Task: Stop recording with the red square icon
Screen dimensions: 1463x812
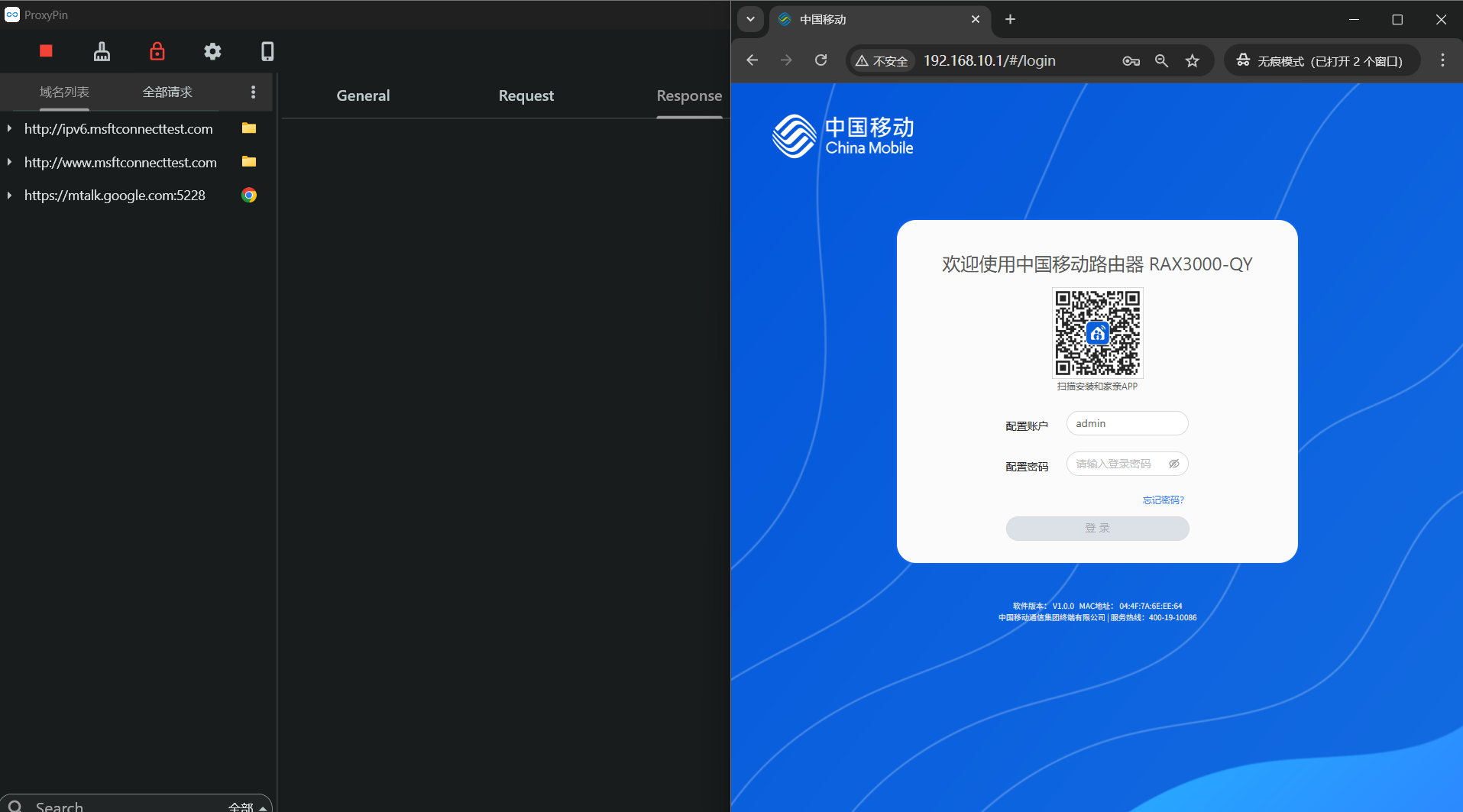Action: pyautogui.click(x=46, y=51)
